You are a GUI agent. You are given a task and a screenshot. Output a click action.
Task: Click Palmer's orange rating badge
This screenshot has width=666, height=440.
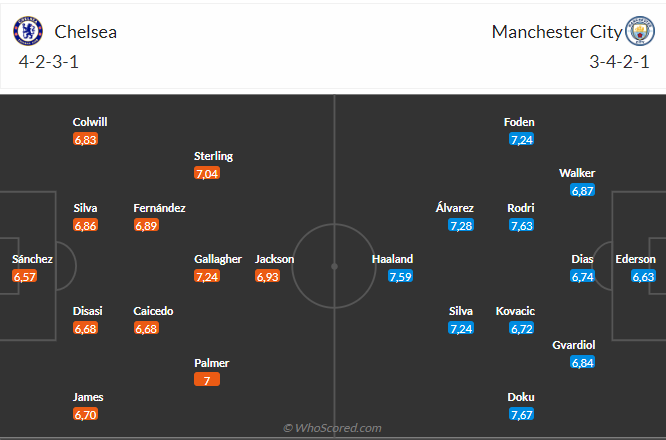tap(207, 379)
